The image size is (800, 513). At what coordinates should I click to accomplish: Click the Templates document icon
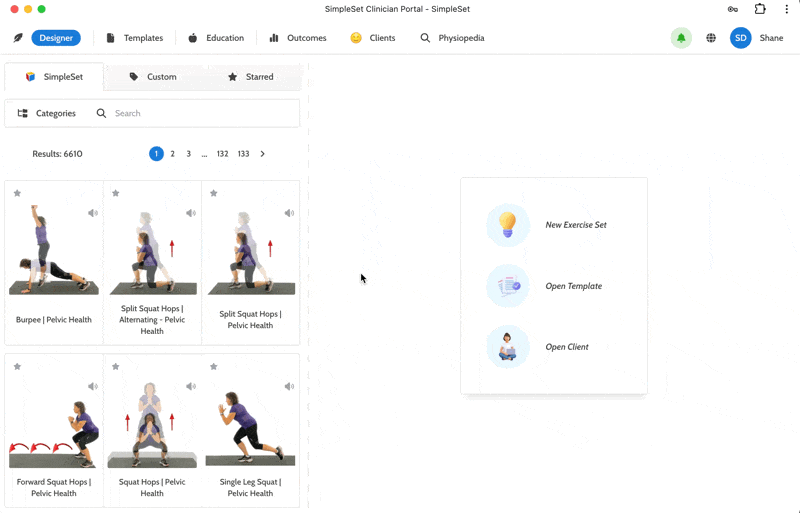(x=110, y=38)
